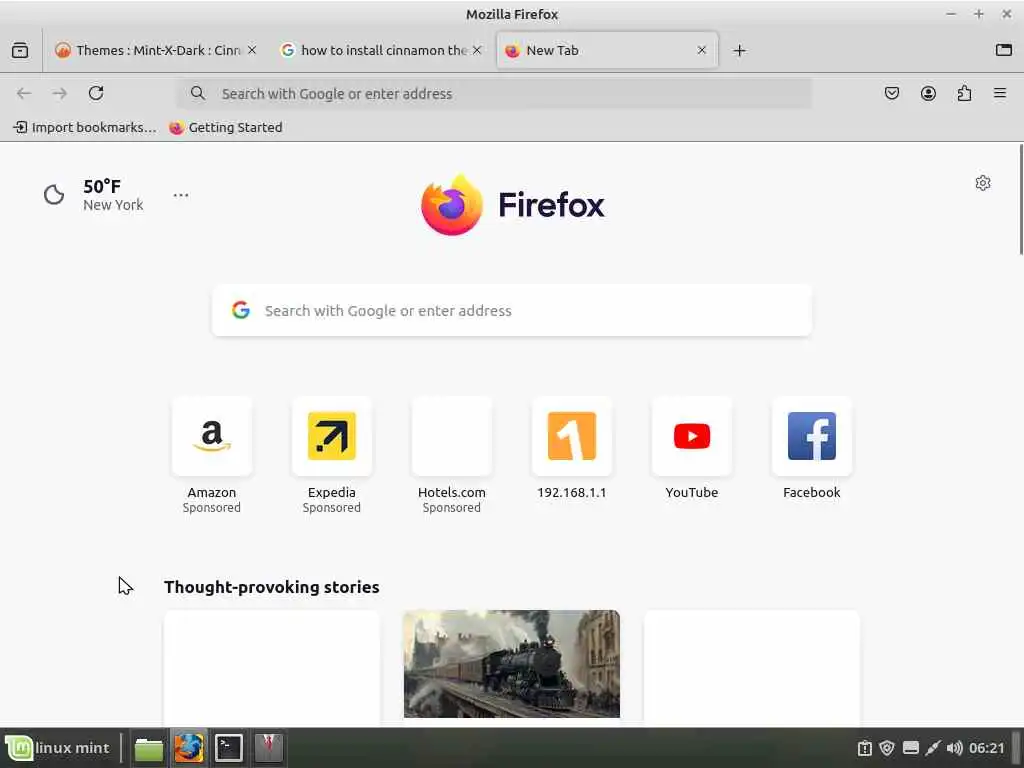Open the shield update manager tray icon
The image size is (1024, 768).
click(x=887, y=748)
